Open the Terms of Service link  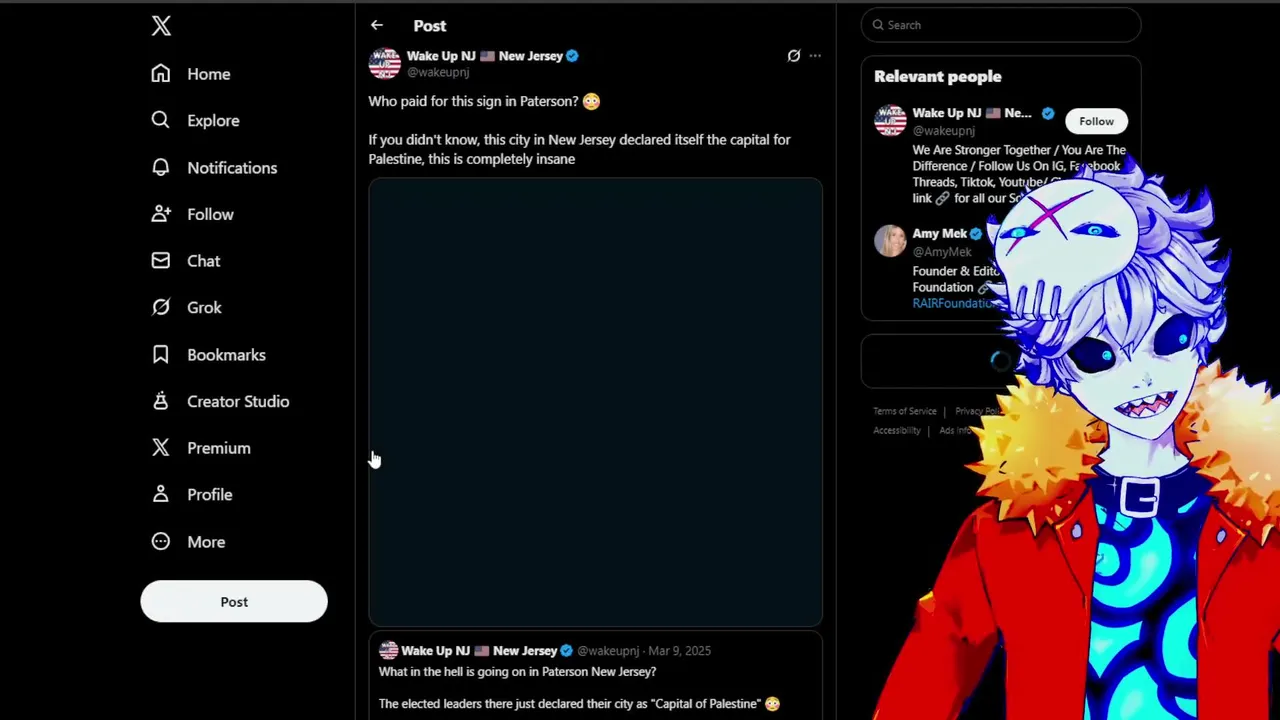pos(904,411)
